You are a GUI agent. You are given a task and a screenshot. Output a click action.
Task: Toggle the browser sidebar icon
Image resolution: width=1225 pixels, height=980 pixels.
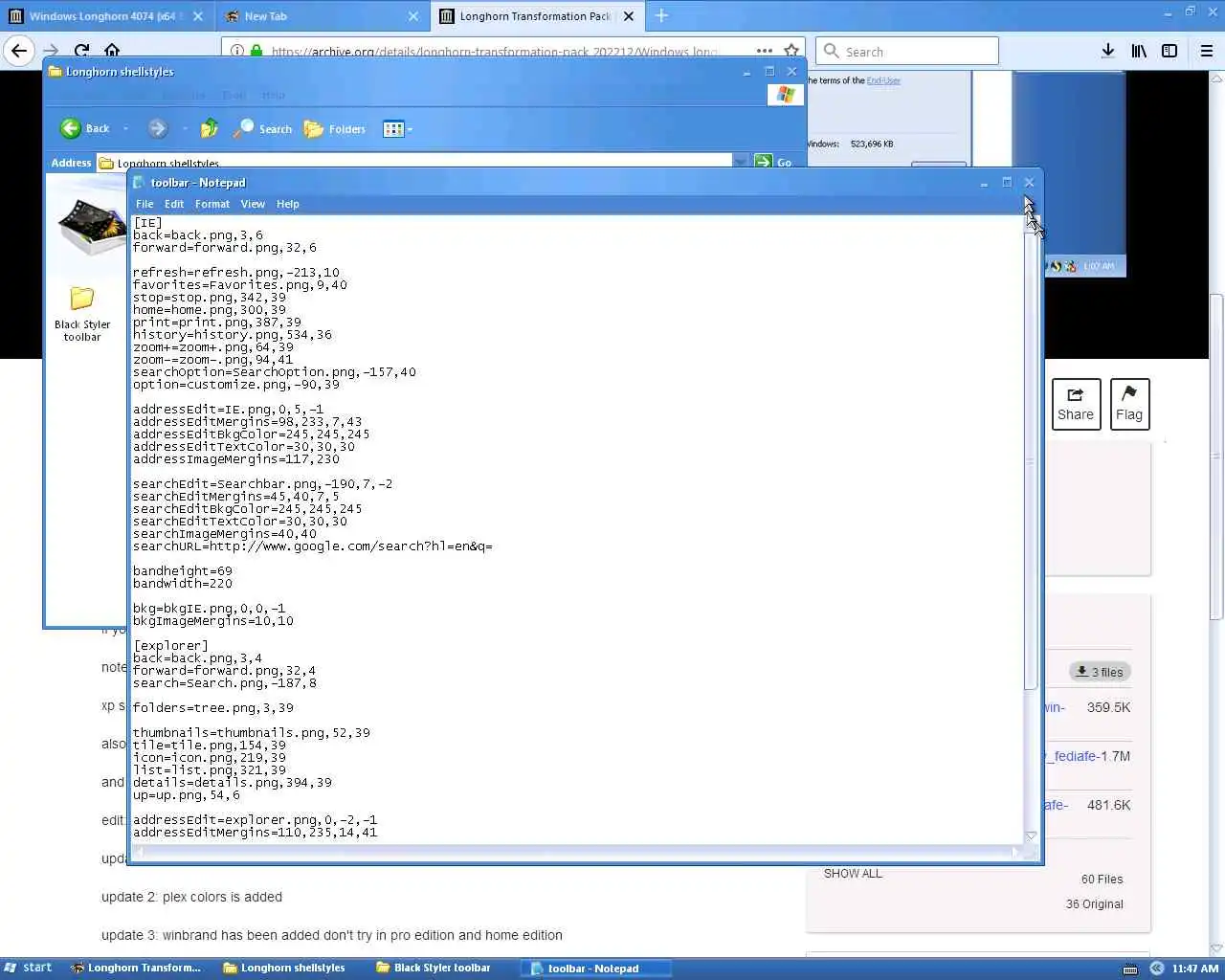click(x=1169, y=51)
